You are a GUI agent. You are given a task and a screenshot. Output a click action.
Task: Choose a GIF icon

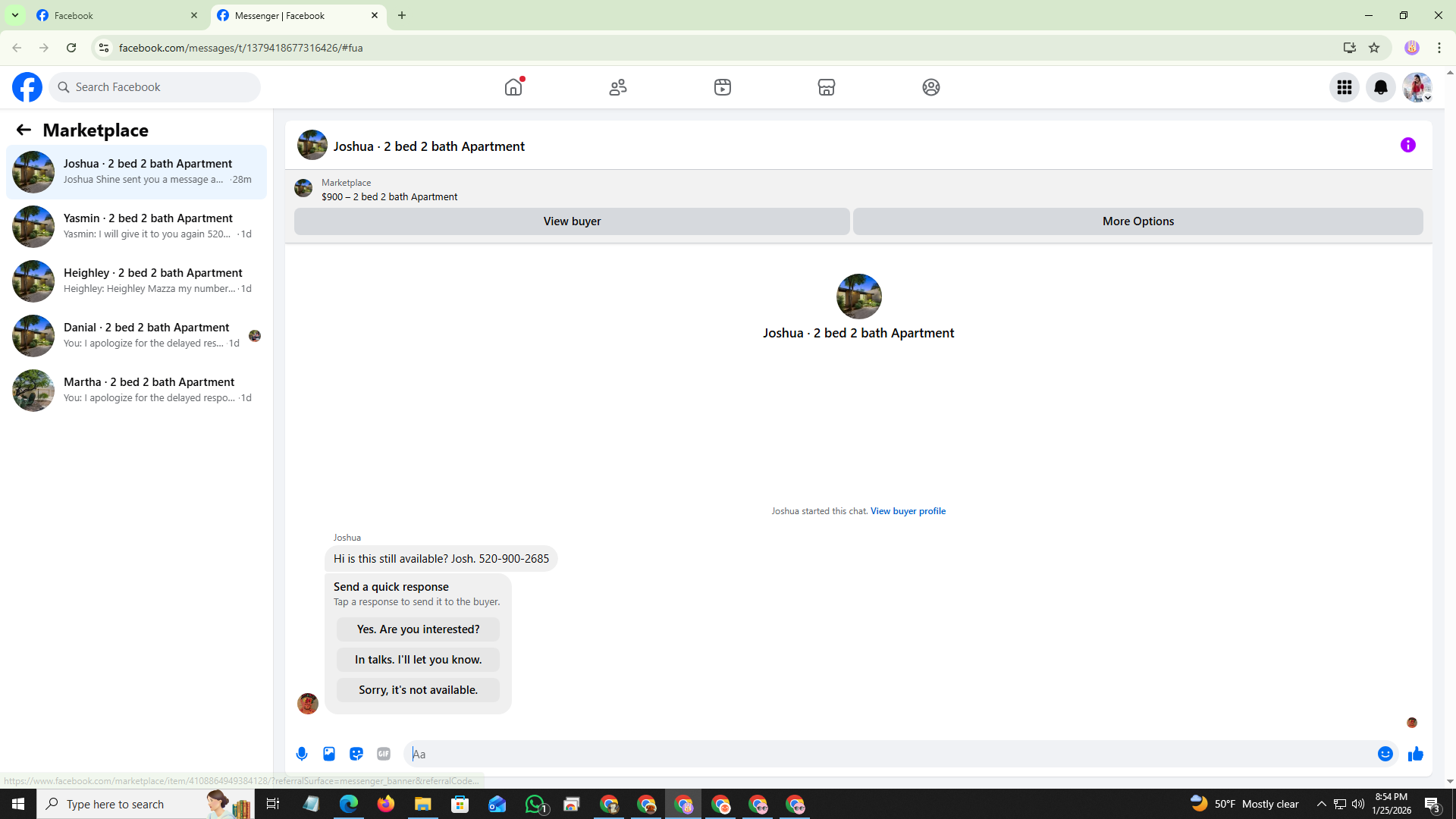point(384,754)
